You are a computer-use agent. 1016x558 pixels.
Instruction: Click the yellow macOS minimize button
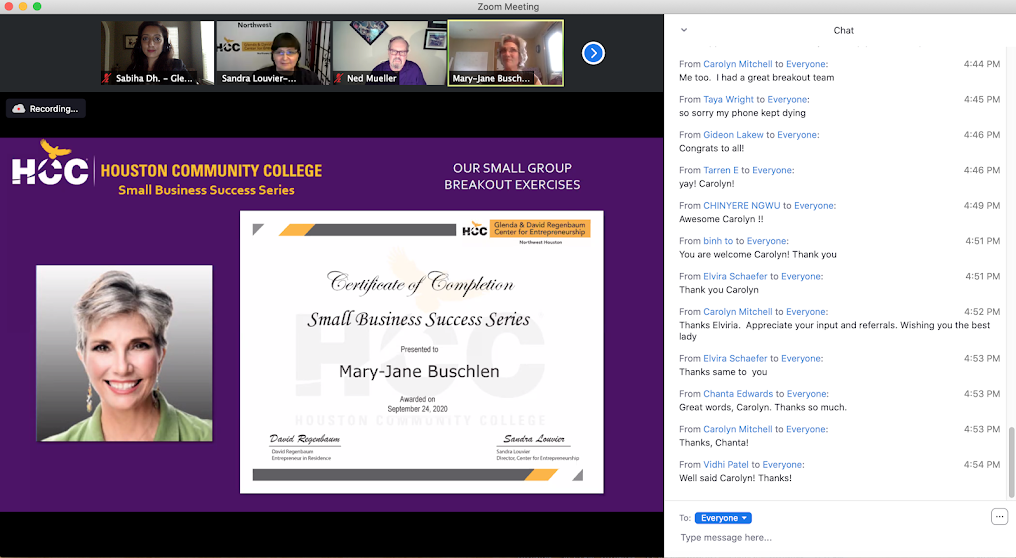point(23,7)
